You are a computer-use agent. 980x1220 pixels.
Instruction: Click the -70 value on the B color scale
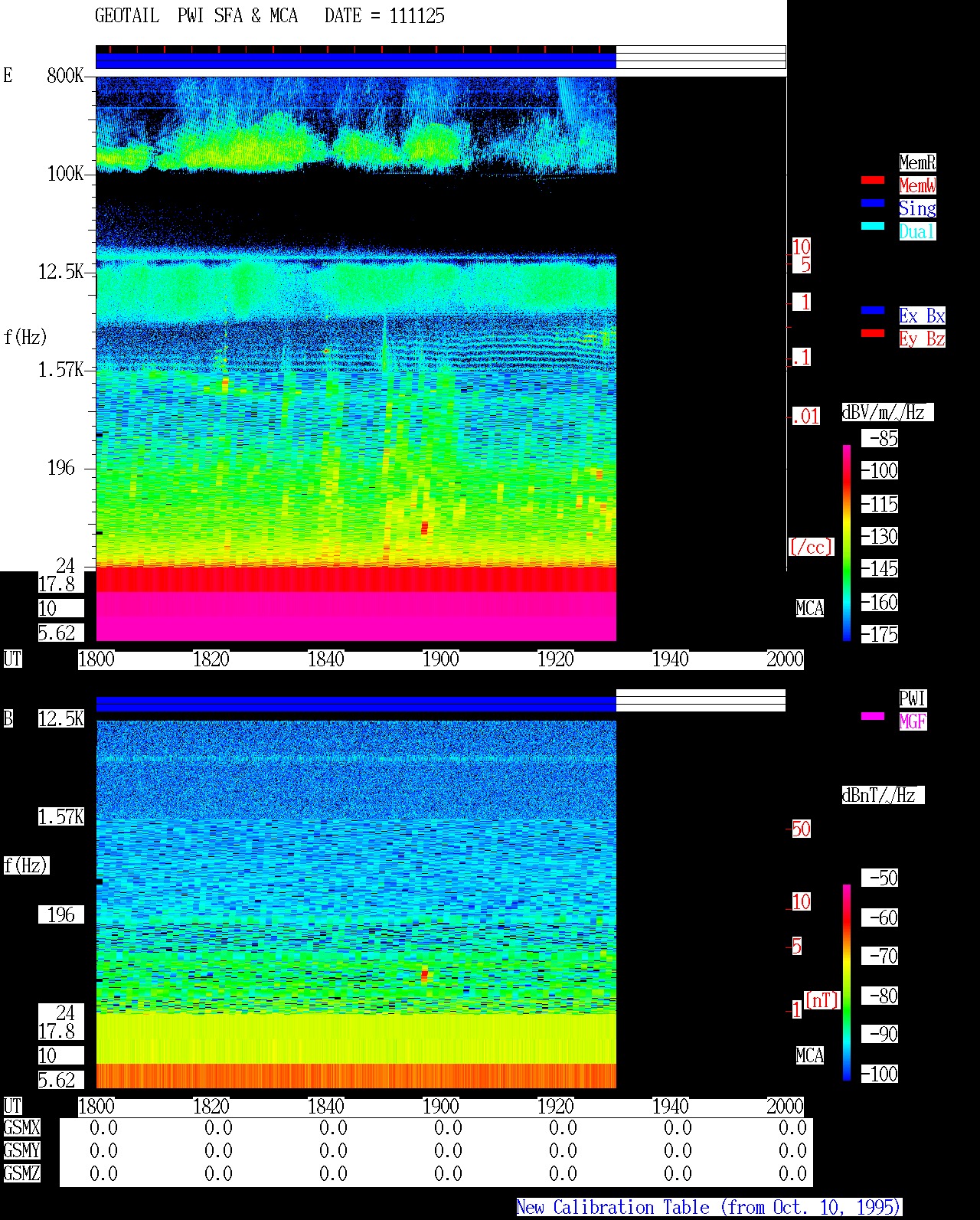(x=880, y=957)
